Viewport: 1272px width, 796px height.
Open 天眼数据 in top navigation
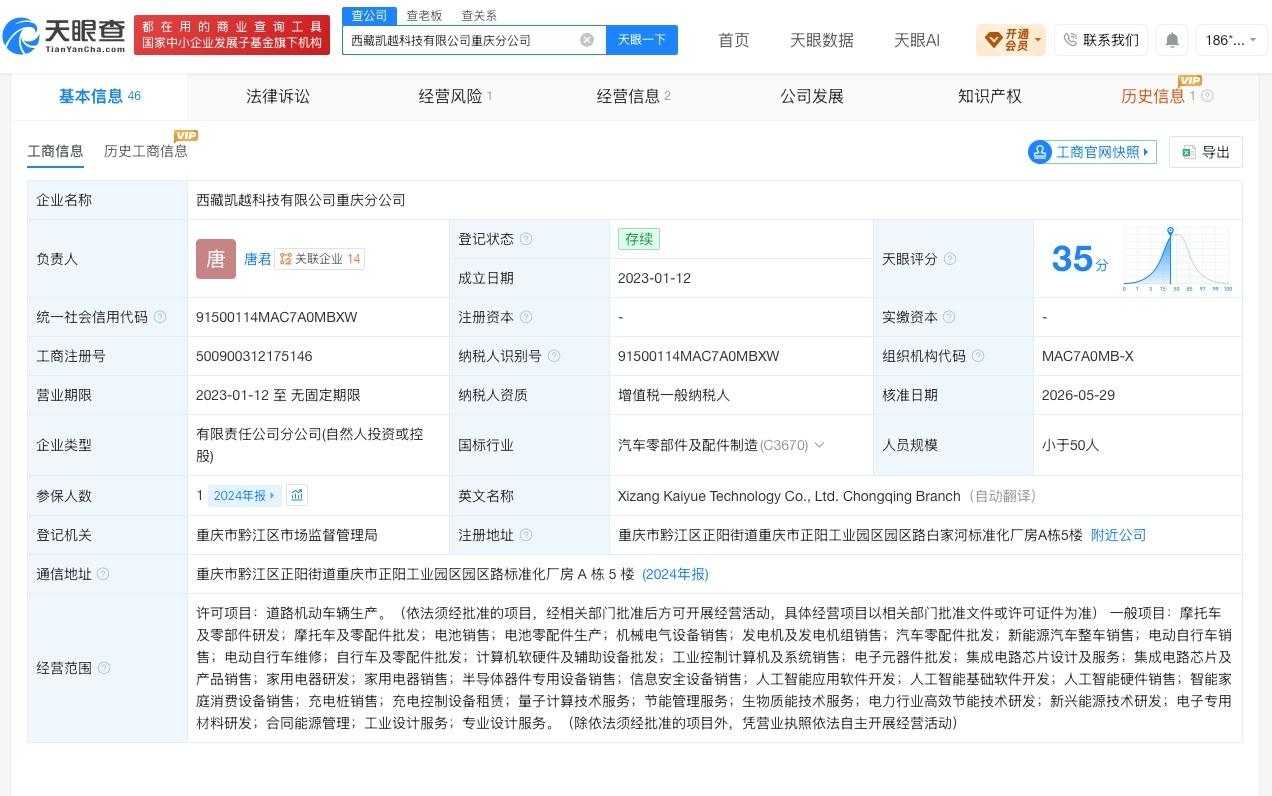pyautogui.click(x=822, y=40)
